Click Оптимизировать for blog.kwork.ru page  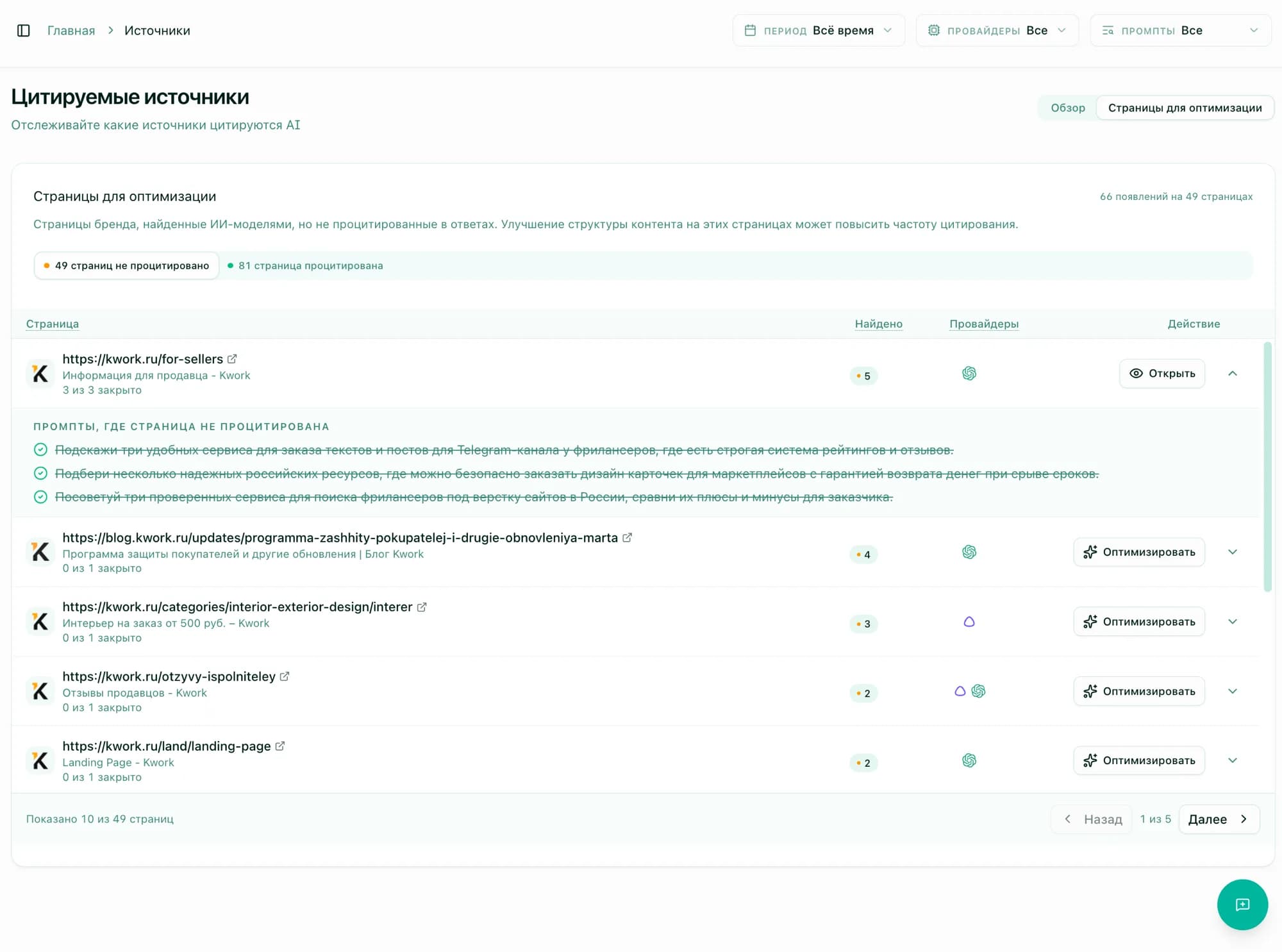(1139, 552)
